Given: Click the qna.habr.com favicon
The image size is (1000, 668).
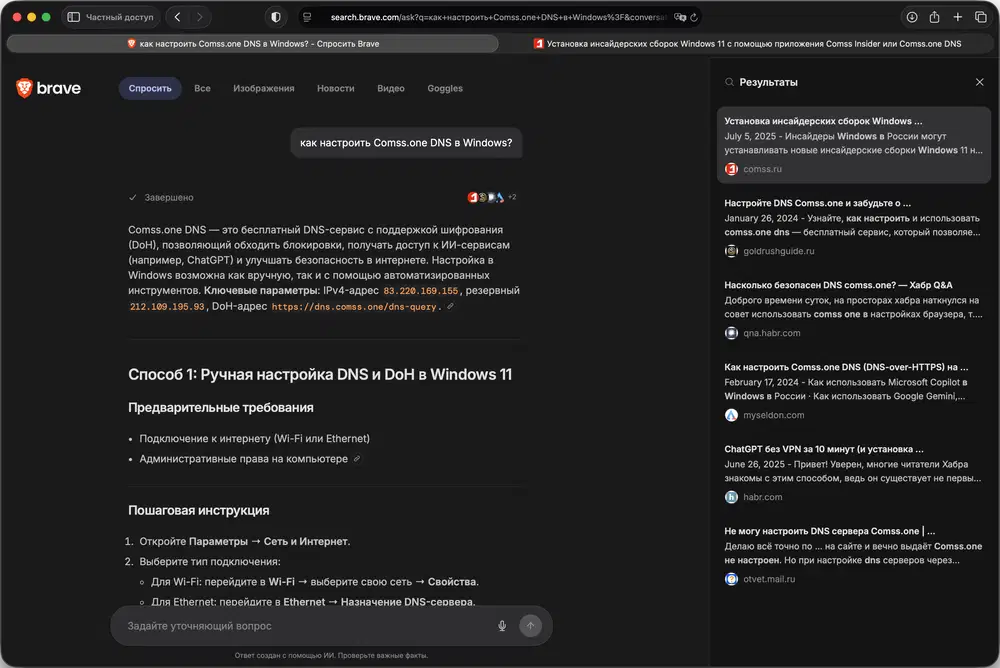Looking at the screenshot, I should 732,333.
